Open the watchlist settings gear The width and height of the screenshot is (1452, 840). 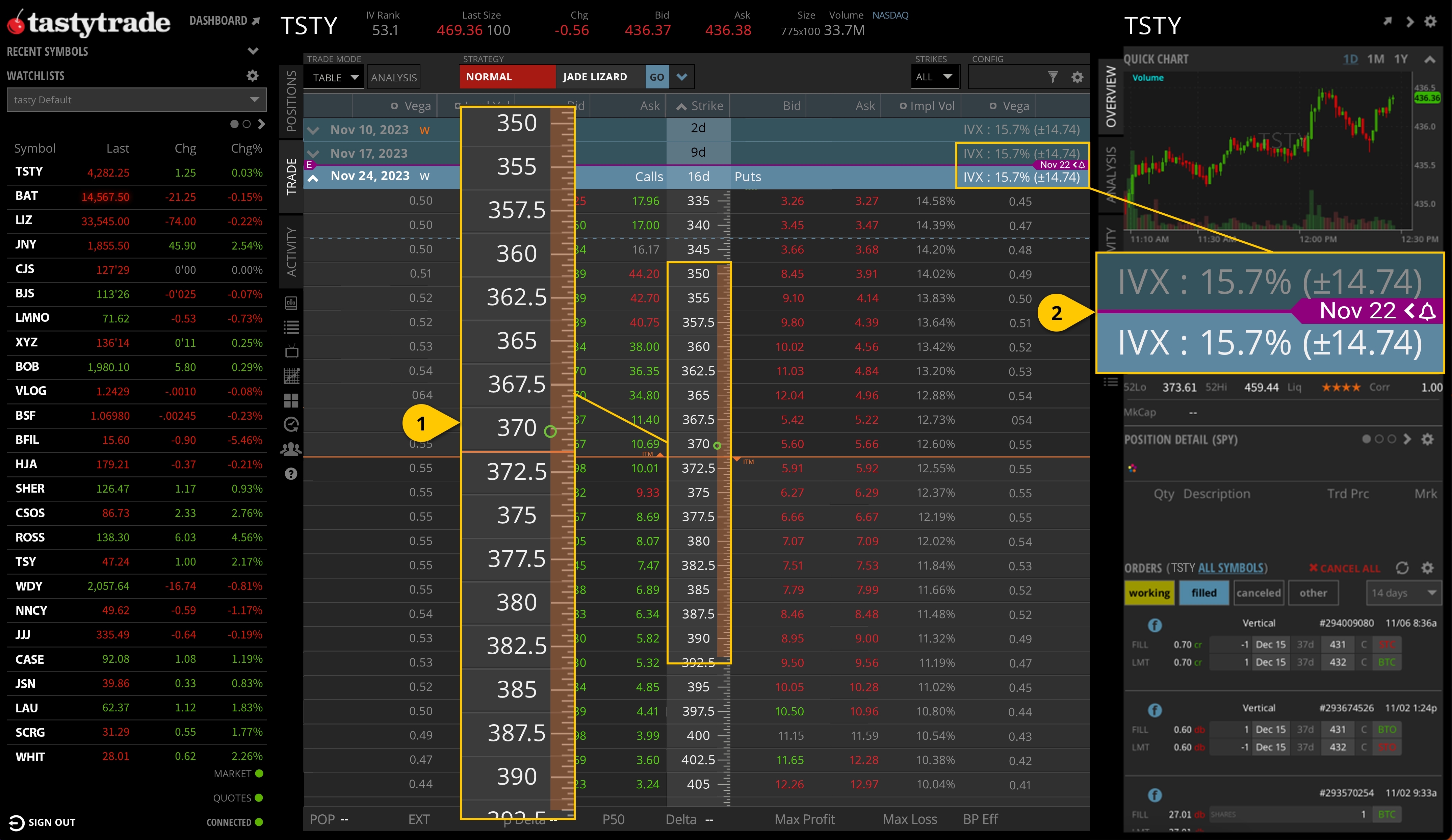coord(252,76)
